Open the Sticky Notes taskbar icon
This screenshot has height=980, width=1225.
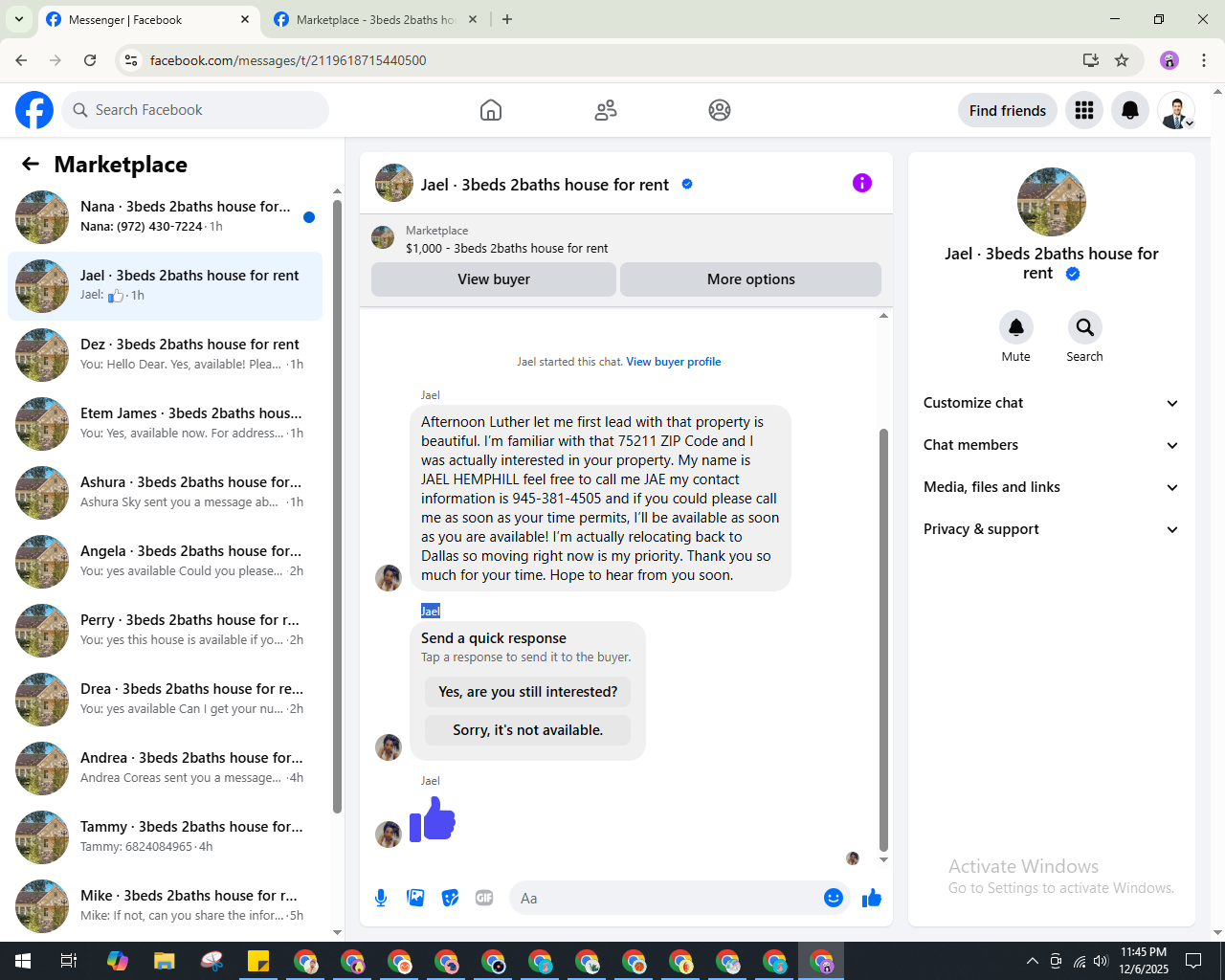[258, 961]
